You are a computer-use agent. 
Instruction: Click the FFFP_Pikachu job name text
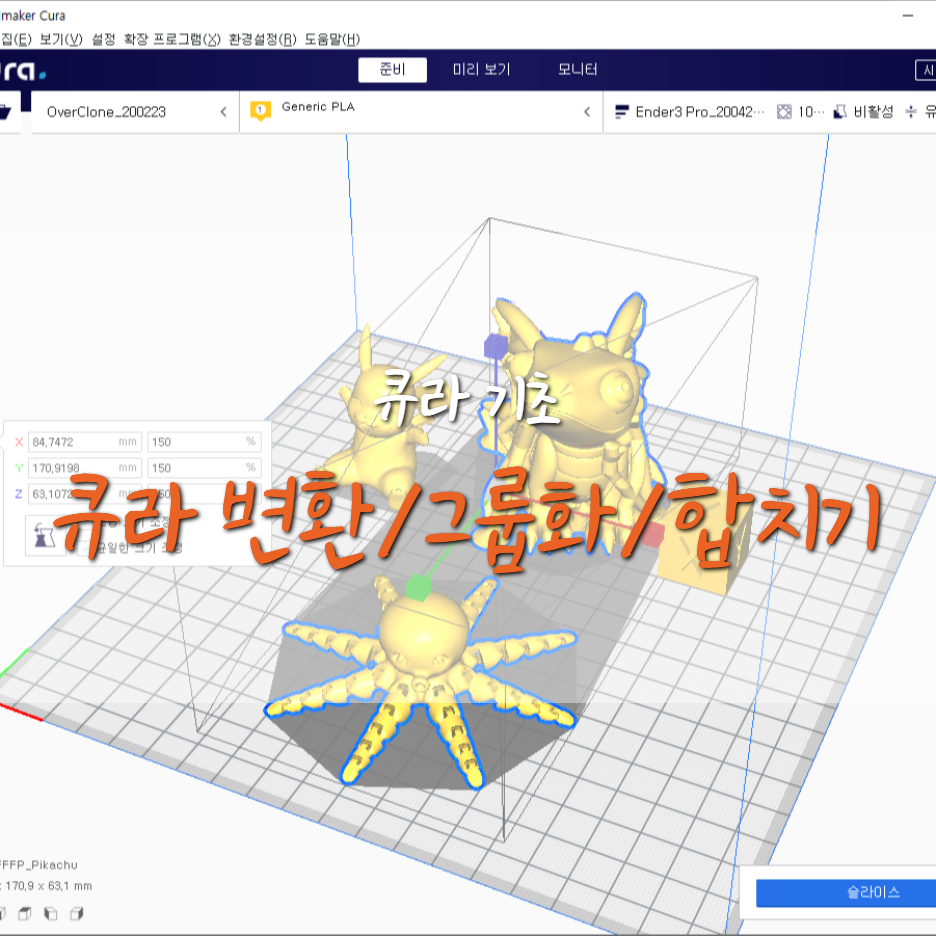(39, 864)
